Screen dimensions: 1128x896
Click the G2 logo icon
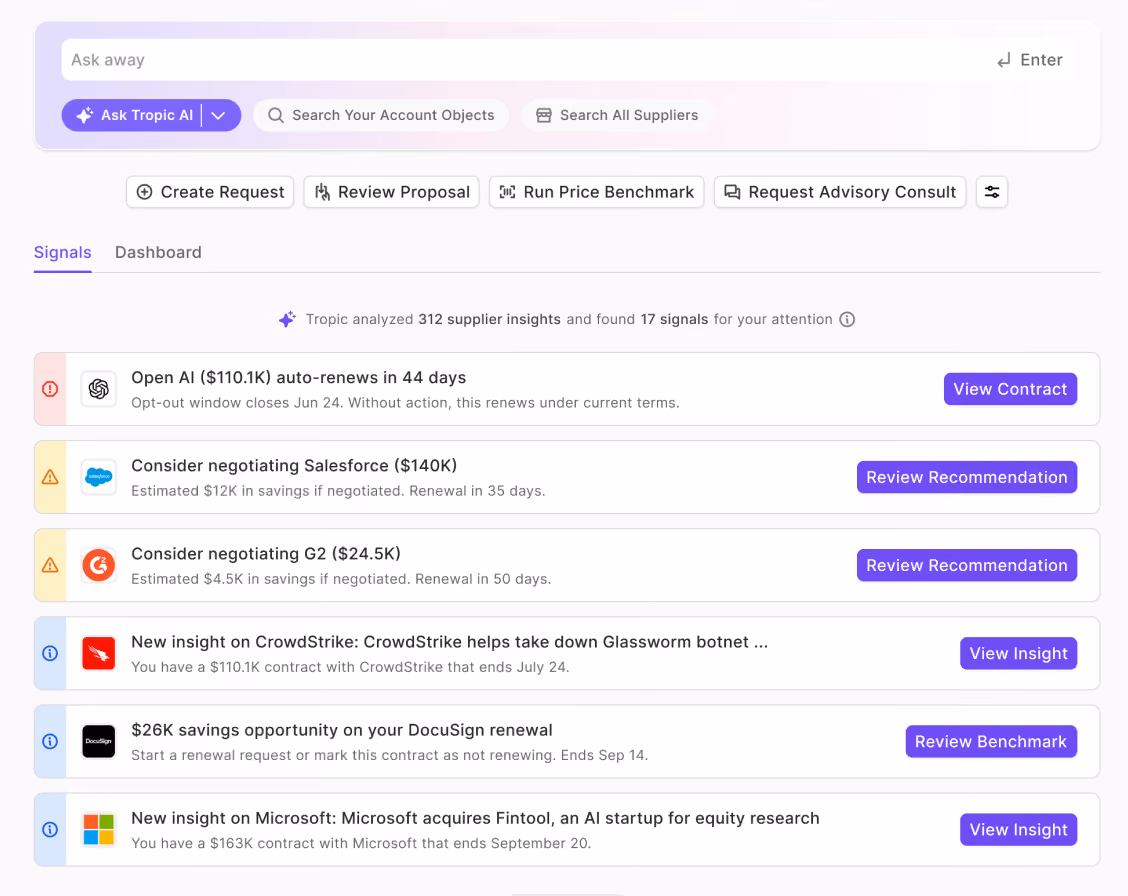click(99, 565)
